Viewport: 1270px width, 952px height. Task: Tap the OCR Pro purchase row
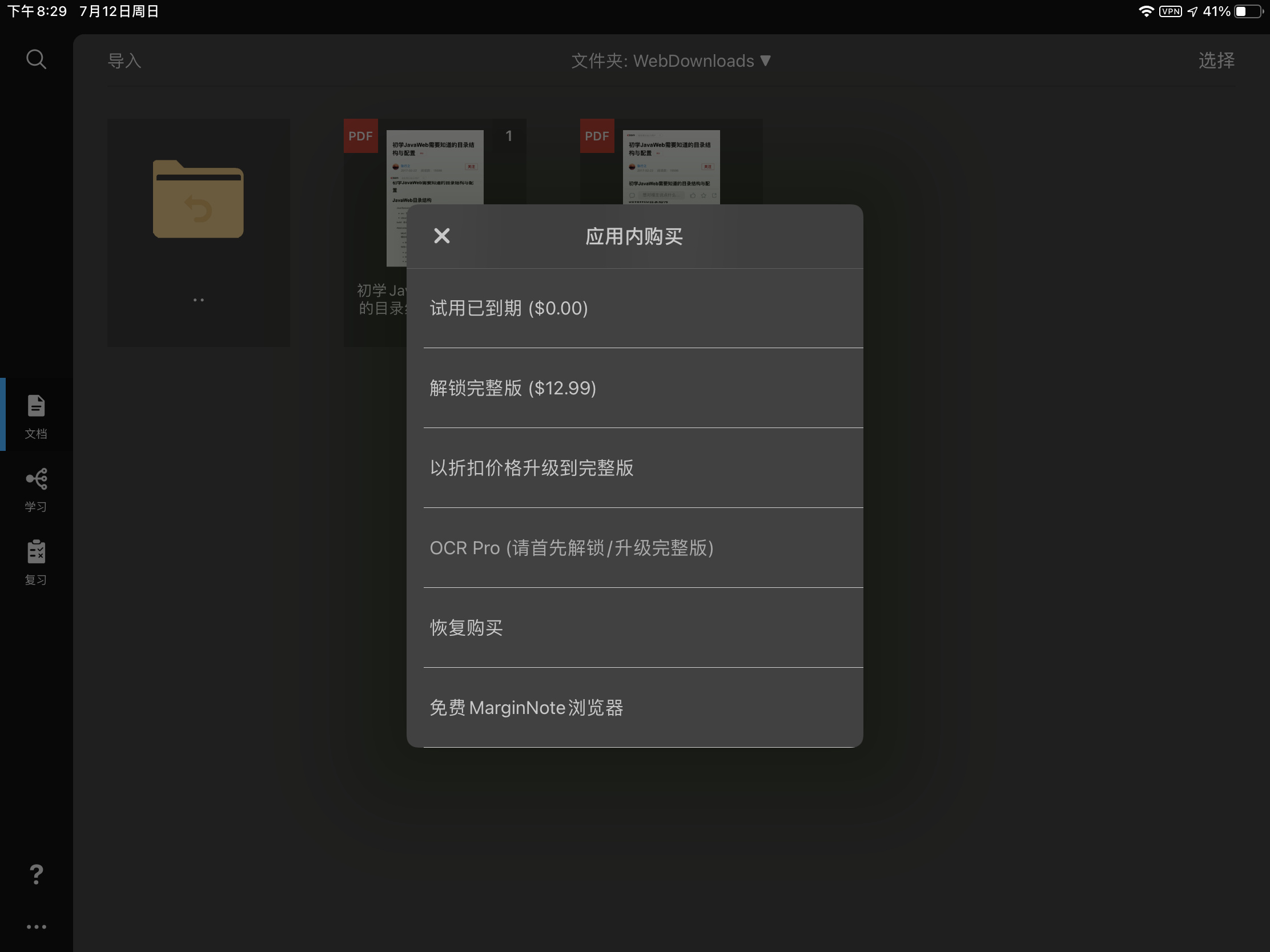click(x=634, y=547)
